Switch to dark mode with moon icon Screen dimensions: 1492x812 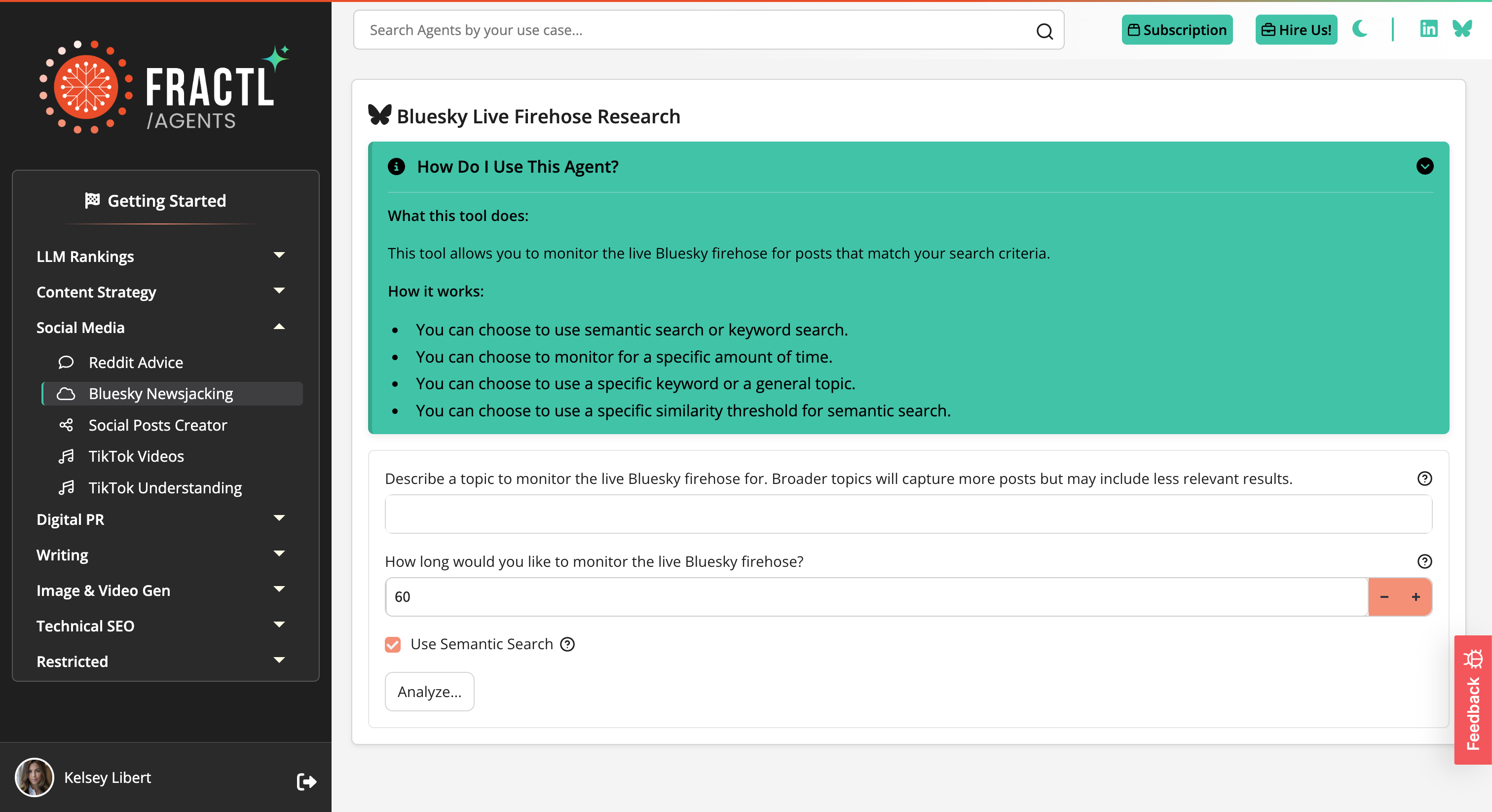1360,30
